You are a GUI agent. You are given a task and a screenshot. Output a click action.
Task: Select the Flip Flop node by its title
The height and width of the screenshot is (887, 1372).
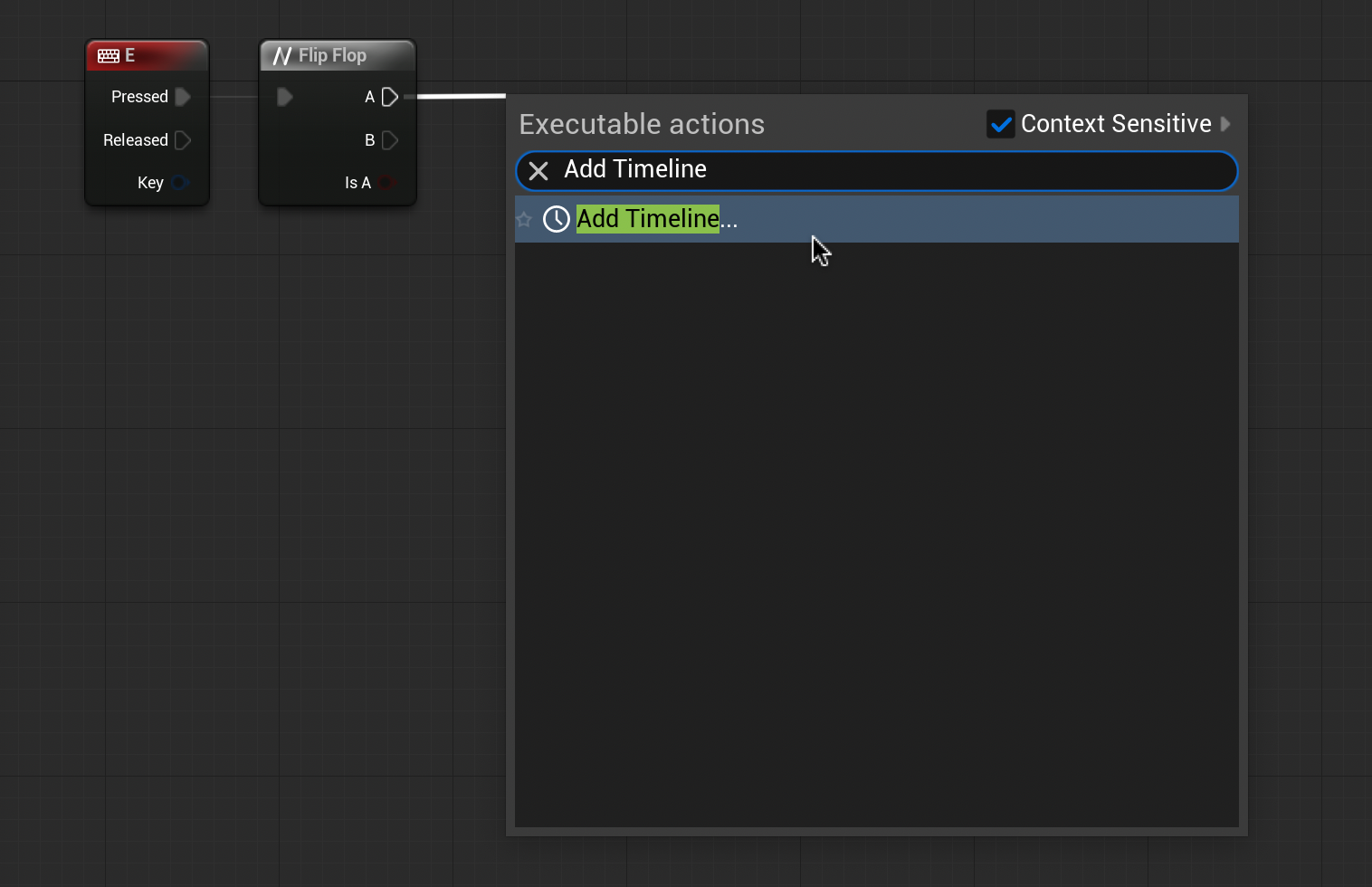point(333,56)
